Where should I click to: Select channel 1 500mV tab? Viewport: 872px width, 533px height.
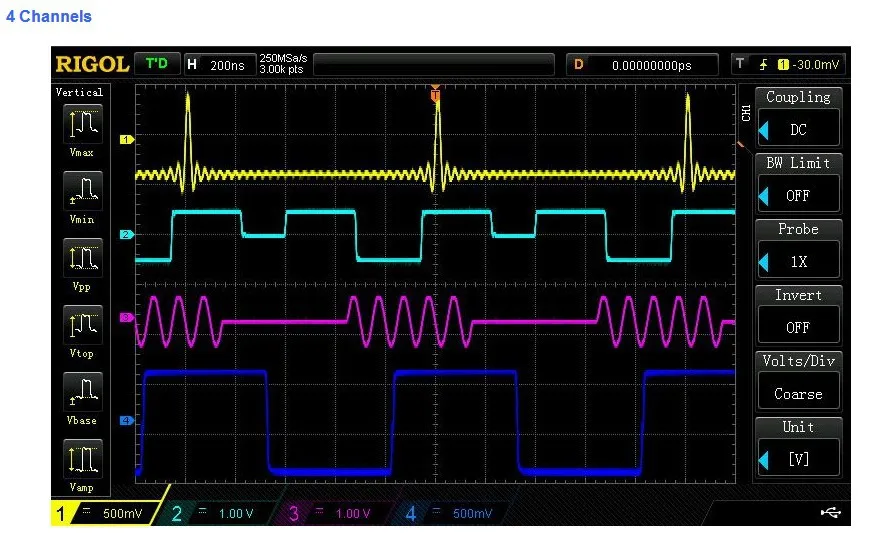point(106,512)
